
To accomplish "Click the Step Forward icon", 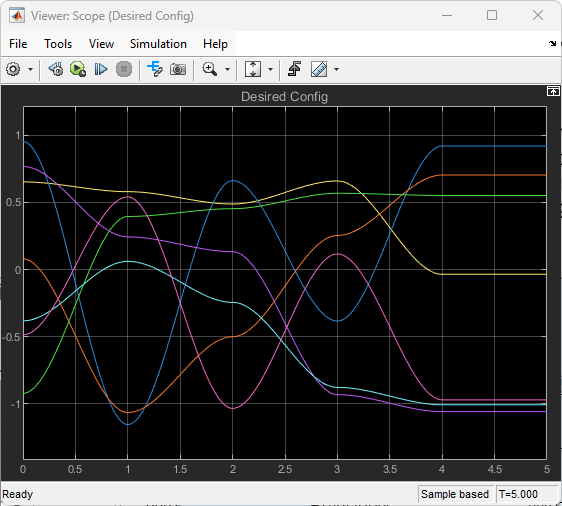I will click(101, 69).
